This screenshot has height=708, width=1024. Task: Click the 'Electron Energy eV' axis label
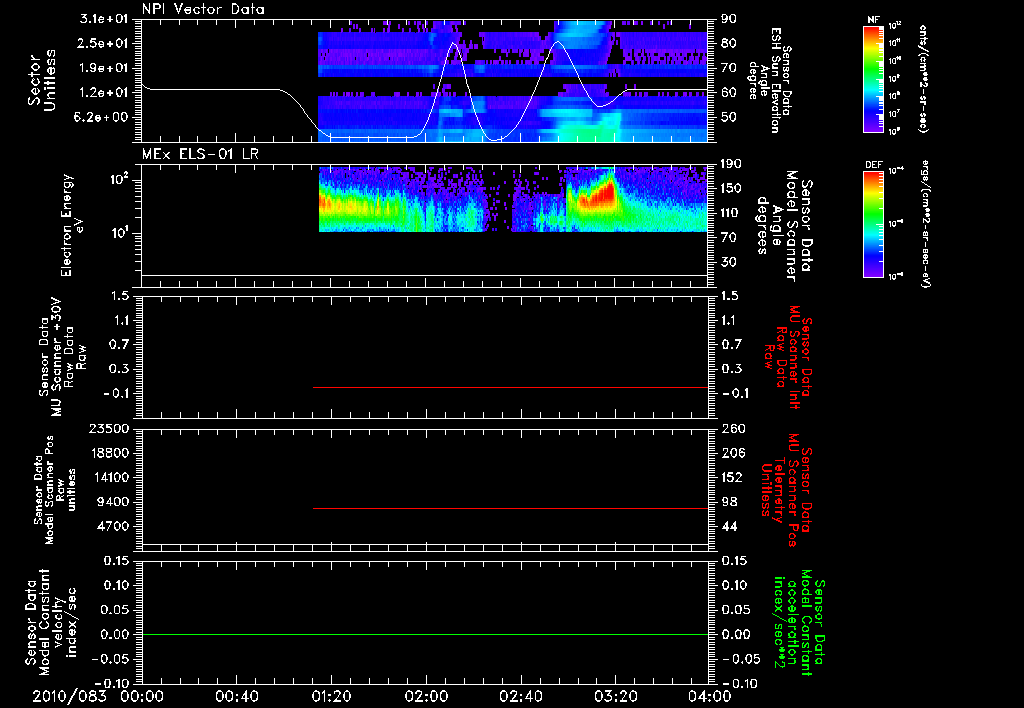click(71, 225)
